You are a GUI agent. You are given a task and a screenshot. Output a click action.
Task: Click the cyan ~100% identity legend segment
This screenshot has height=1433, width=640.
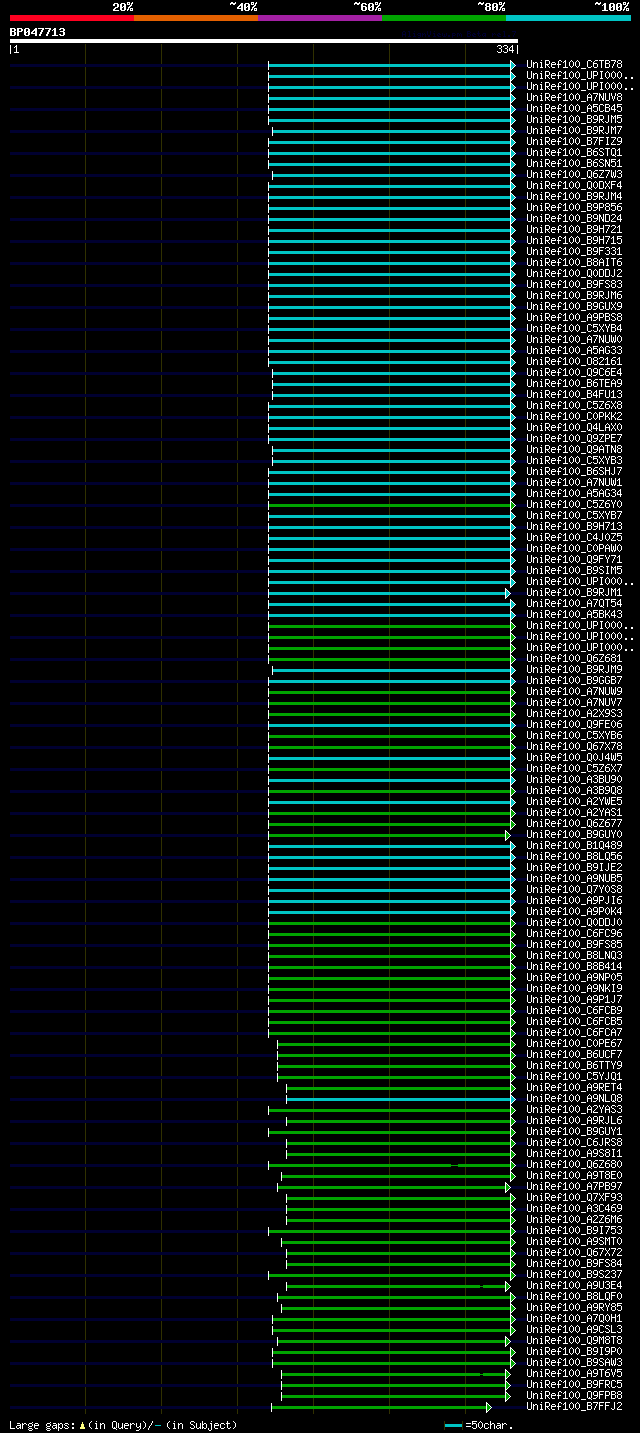tap(568, 18)
